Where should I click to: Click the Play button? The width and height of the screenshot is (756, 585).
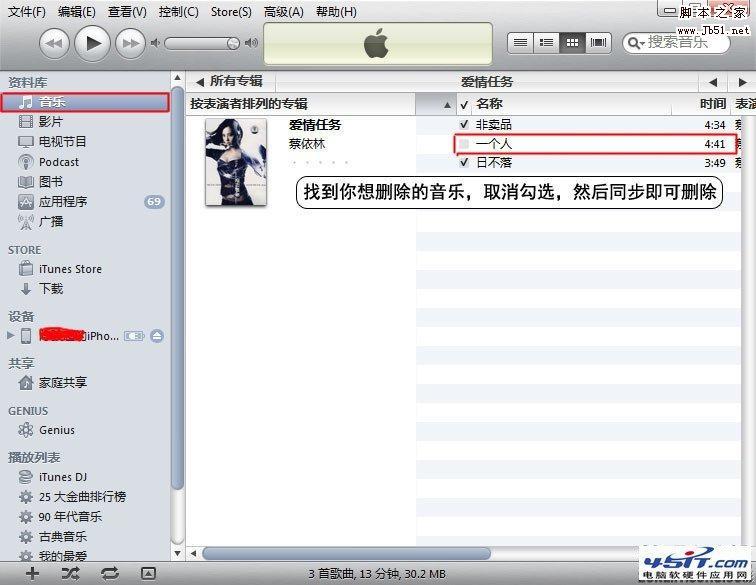93,42
